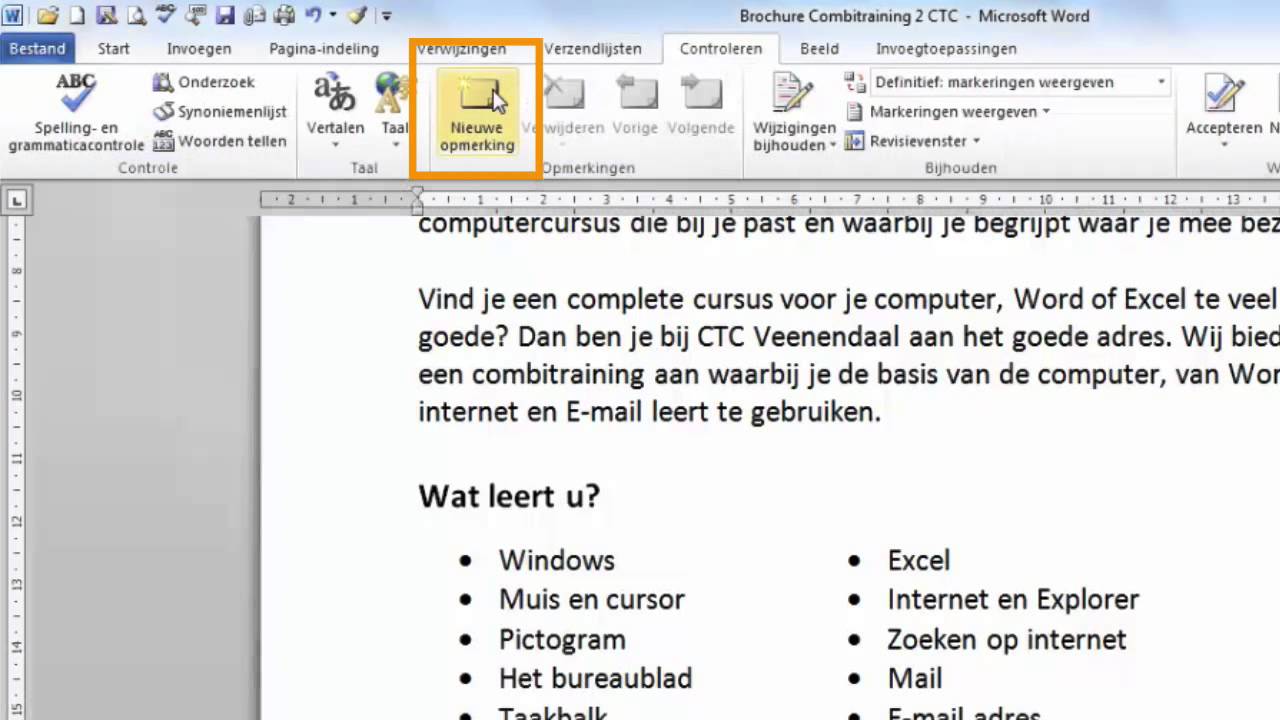Click the quick print printer icon

(284, 15)
